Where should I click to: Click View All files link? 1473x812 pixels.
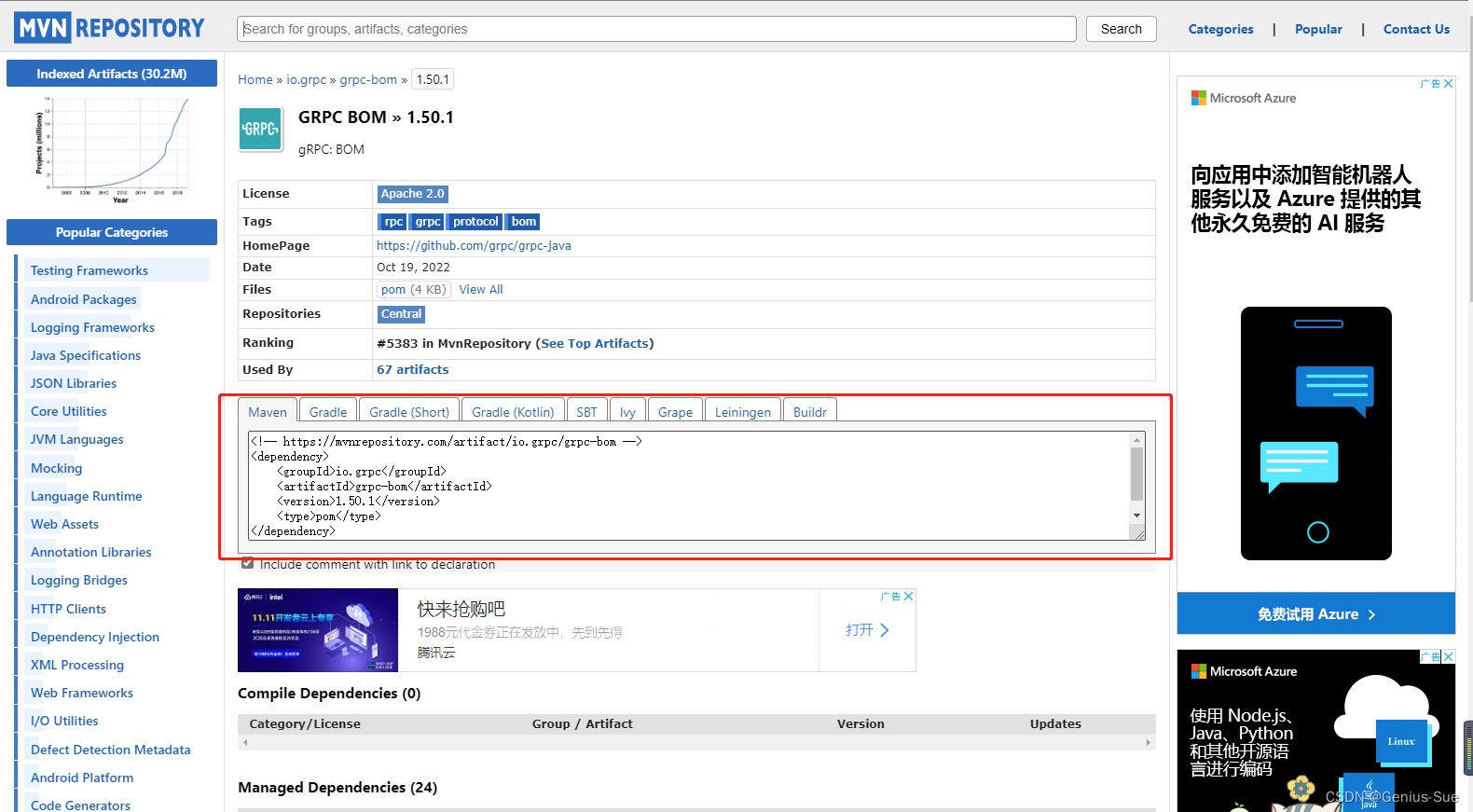pyautogui.click(x=480, y=289)
